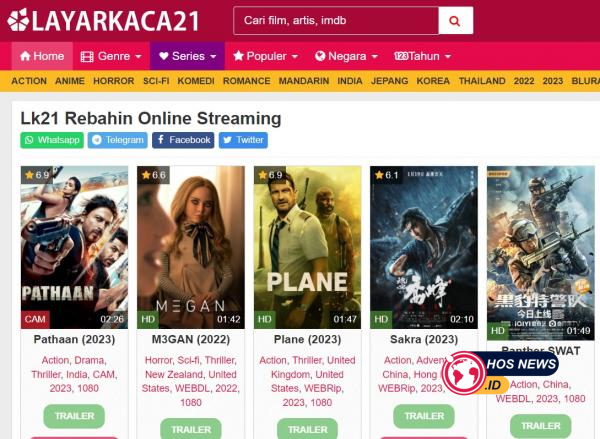The height and width of the screenshot is (439, 600).
Task: Click the Hos News ID globe logo
Action: point(464,373)
